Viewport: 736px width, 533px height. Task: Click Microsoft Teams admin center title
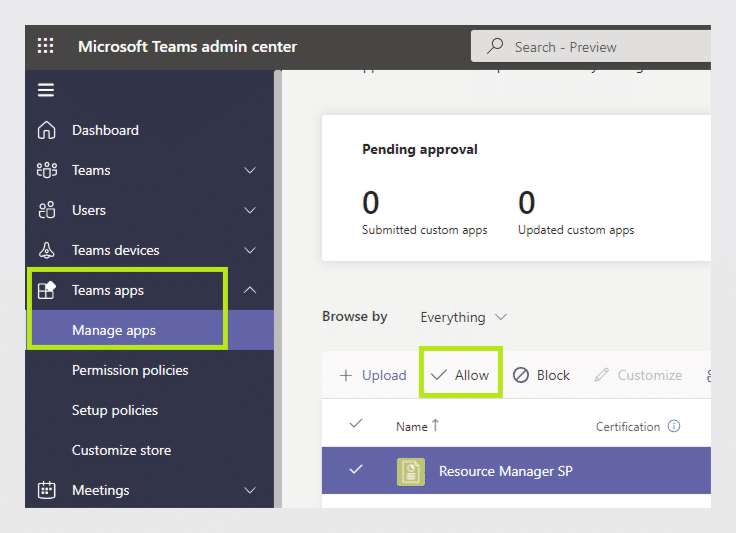[187, 46]
